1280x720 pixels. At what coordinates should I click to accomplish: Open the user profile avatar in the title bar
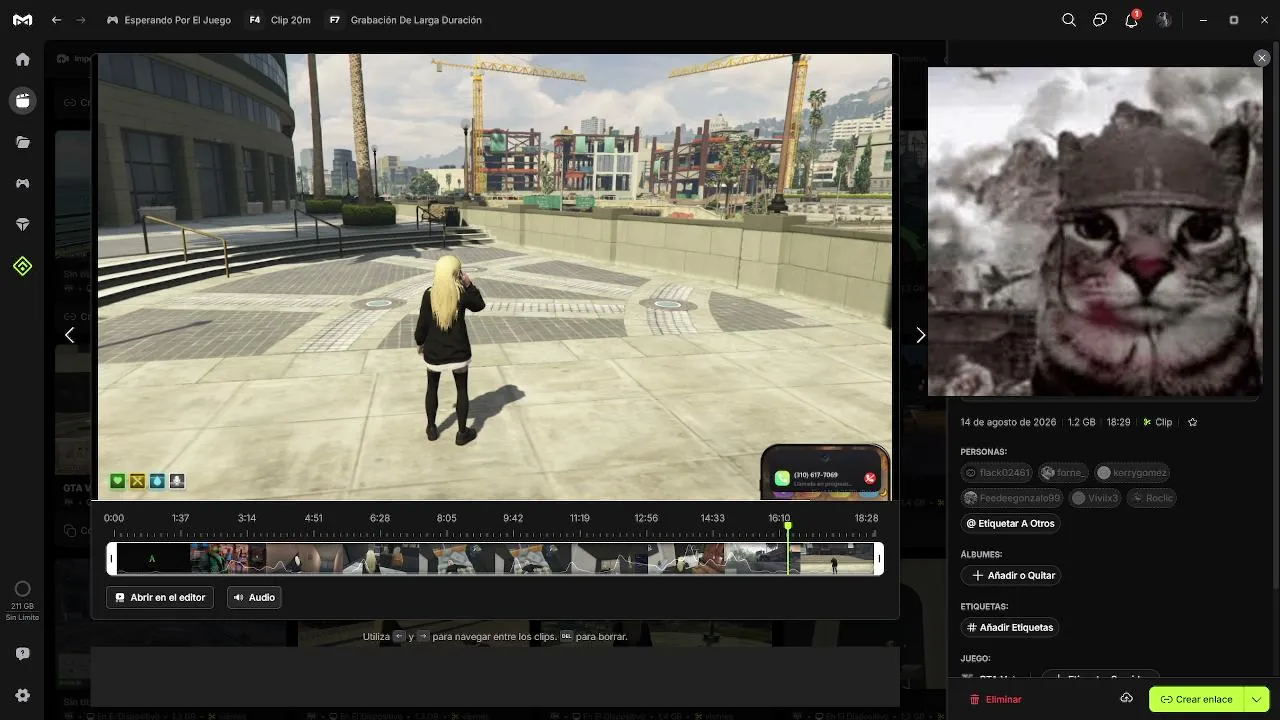(x=1164, y=20)
